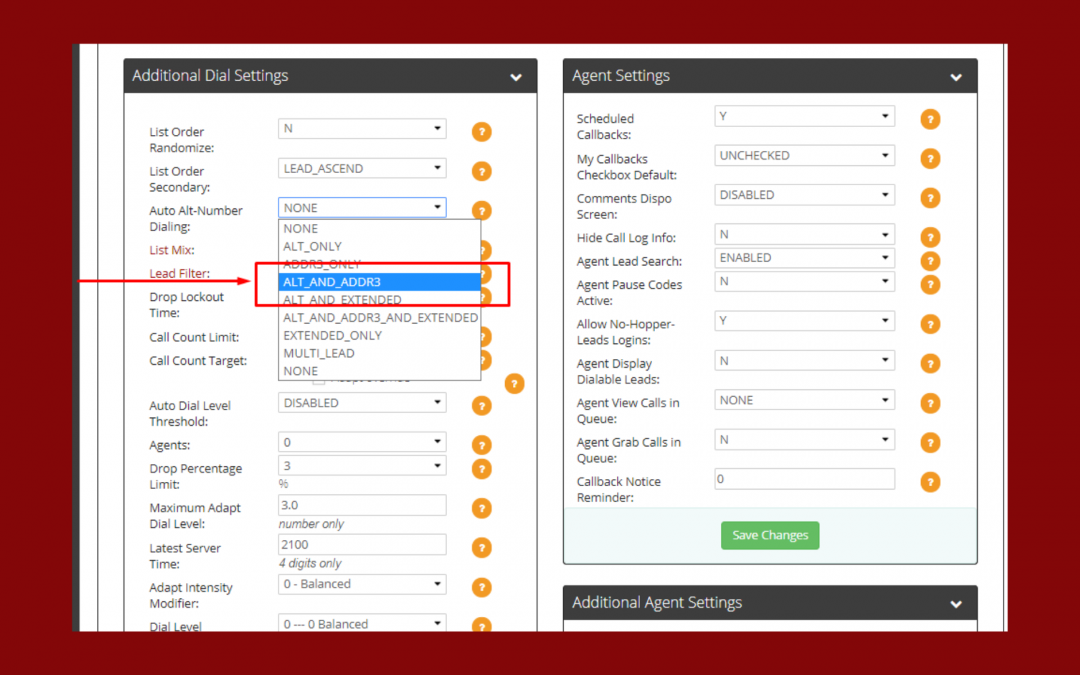1080x675 pixels.
Task: Open help for List Order Randomize
Action: click(x=481, y=132)
